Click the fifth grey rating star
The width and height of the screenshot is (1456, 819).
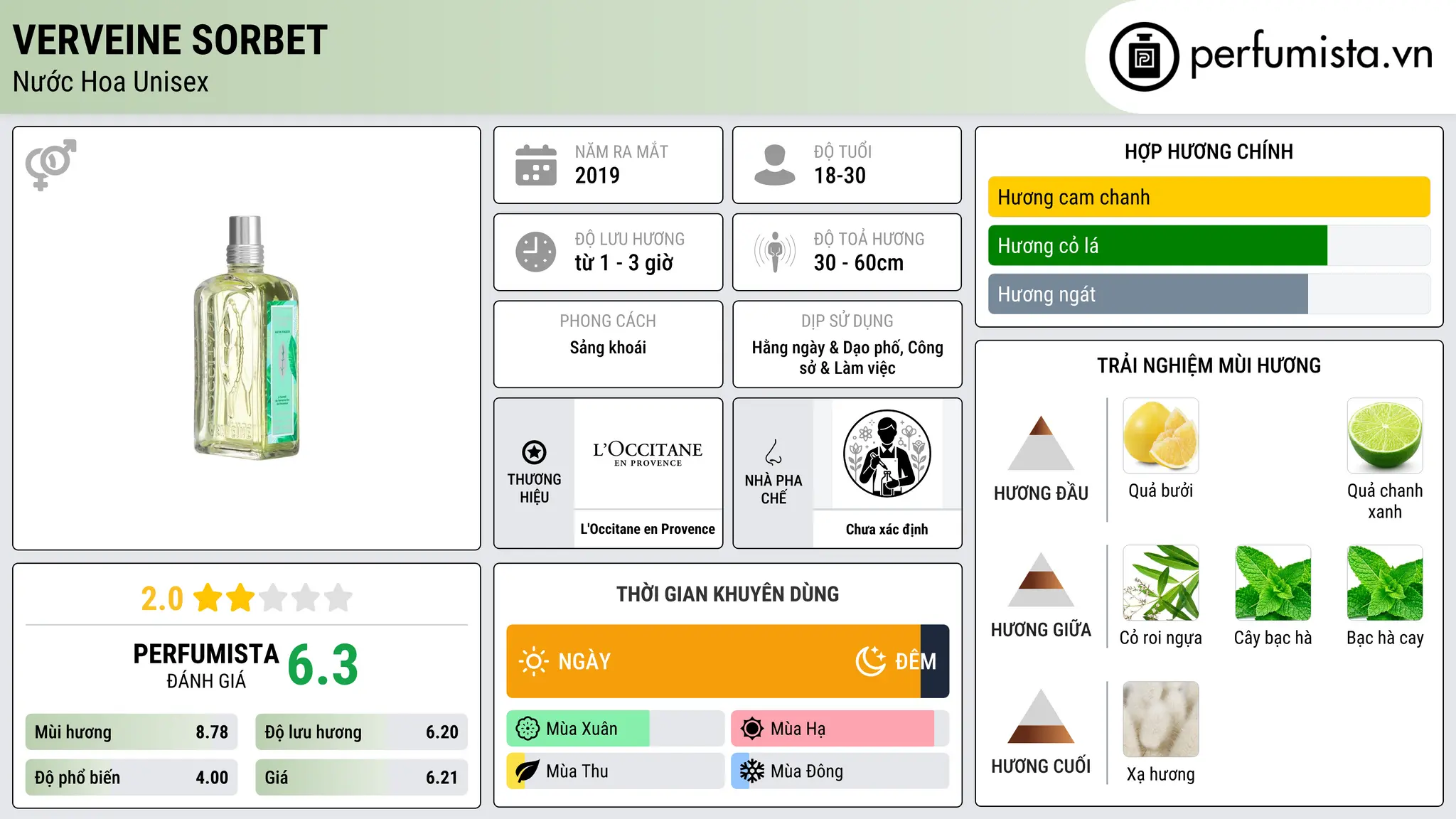(338, 598)
